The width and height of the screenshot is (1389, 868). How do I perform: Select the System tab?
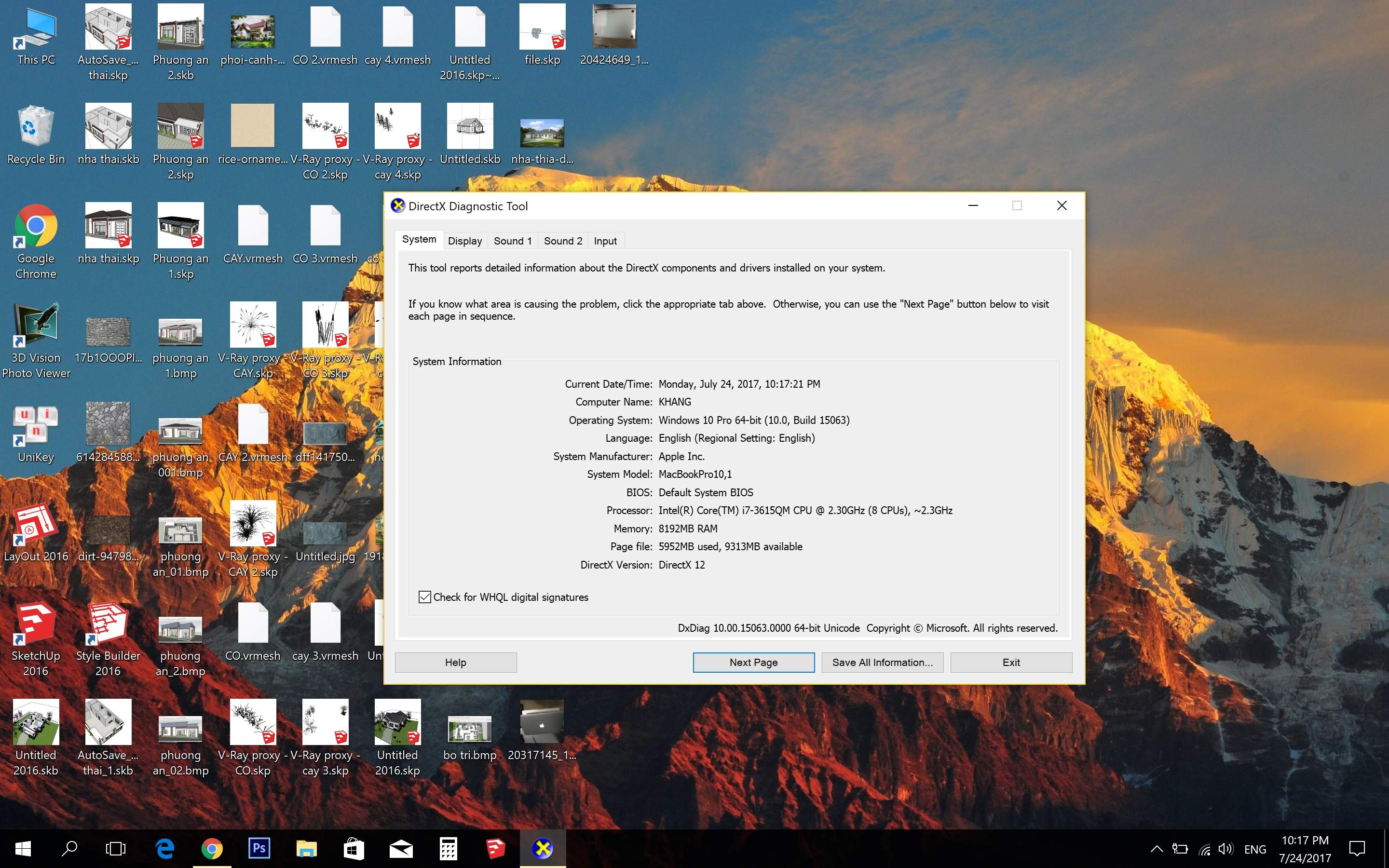(x=419, y=239)
